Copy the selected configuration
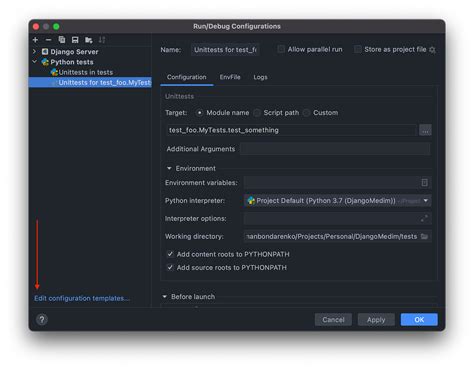Viewport: 474px width, 369px height. [62, 40]
